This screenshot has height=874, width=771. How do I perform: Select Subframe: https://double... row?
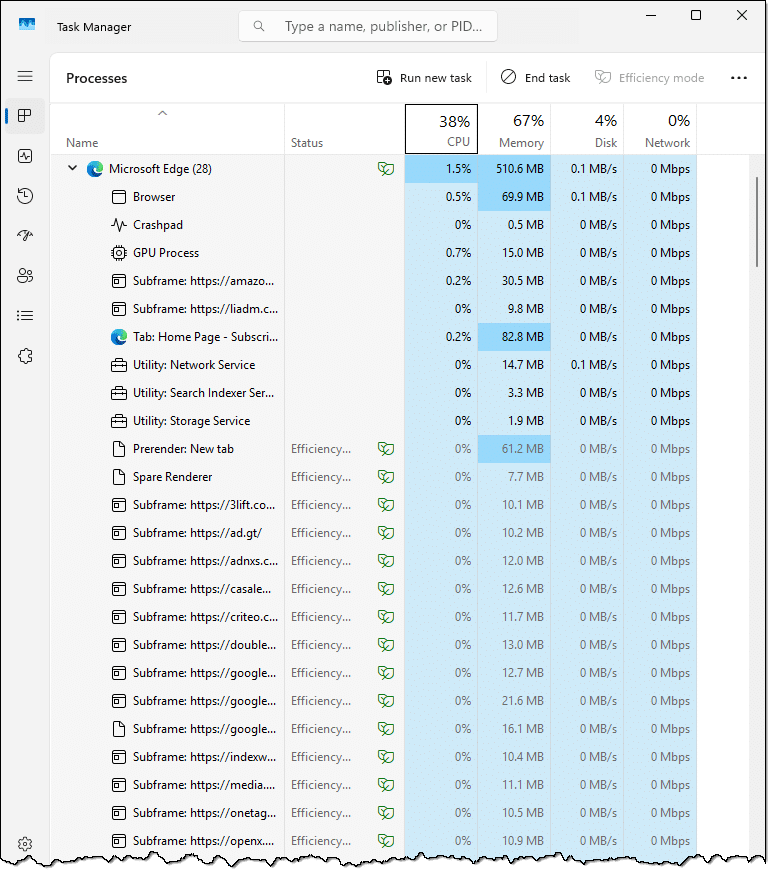click(374, 645)
